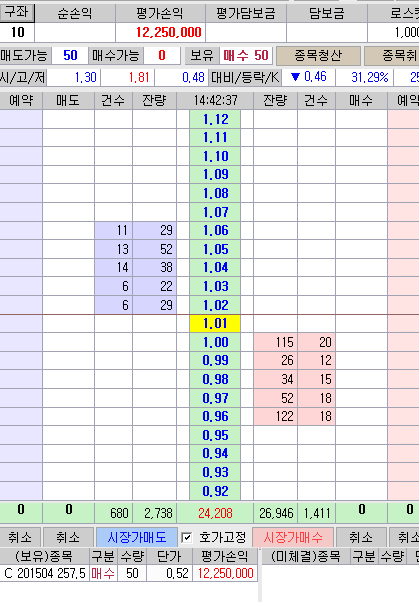Click the ask quantity 52 cell at 1.05
Viewport: 419px width, 602px height.
tap(154, 249)
